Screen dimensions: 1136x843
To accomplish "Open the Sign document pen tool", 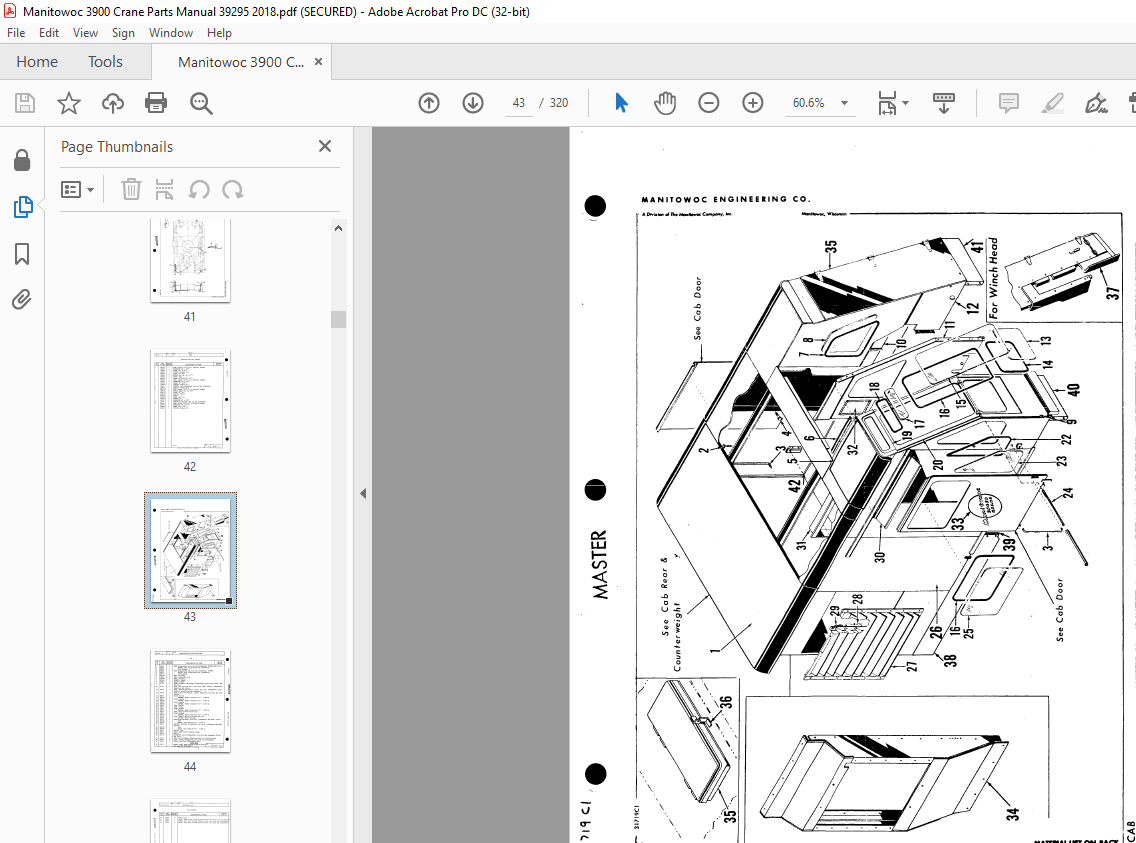I will click(x=1096, y=103).
